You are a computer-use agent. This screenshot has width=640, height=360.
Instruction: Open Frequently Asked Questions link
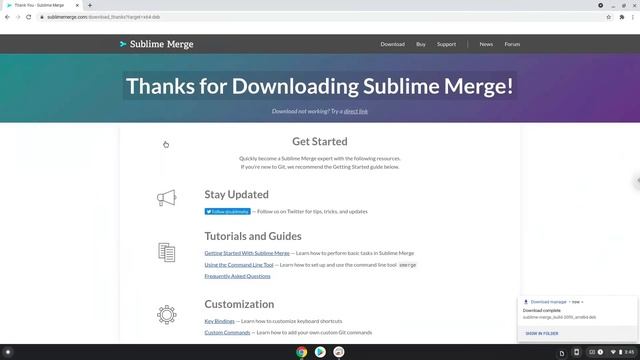point(237,276)
